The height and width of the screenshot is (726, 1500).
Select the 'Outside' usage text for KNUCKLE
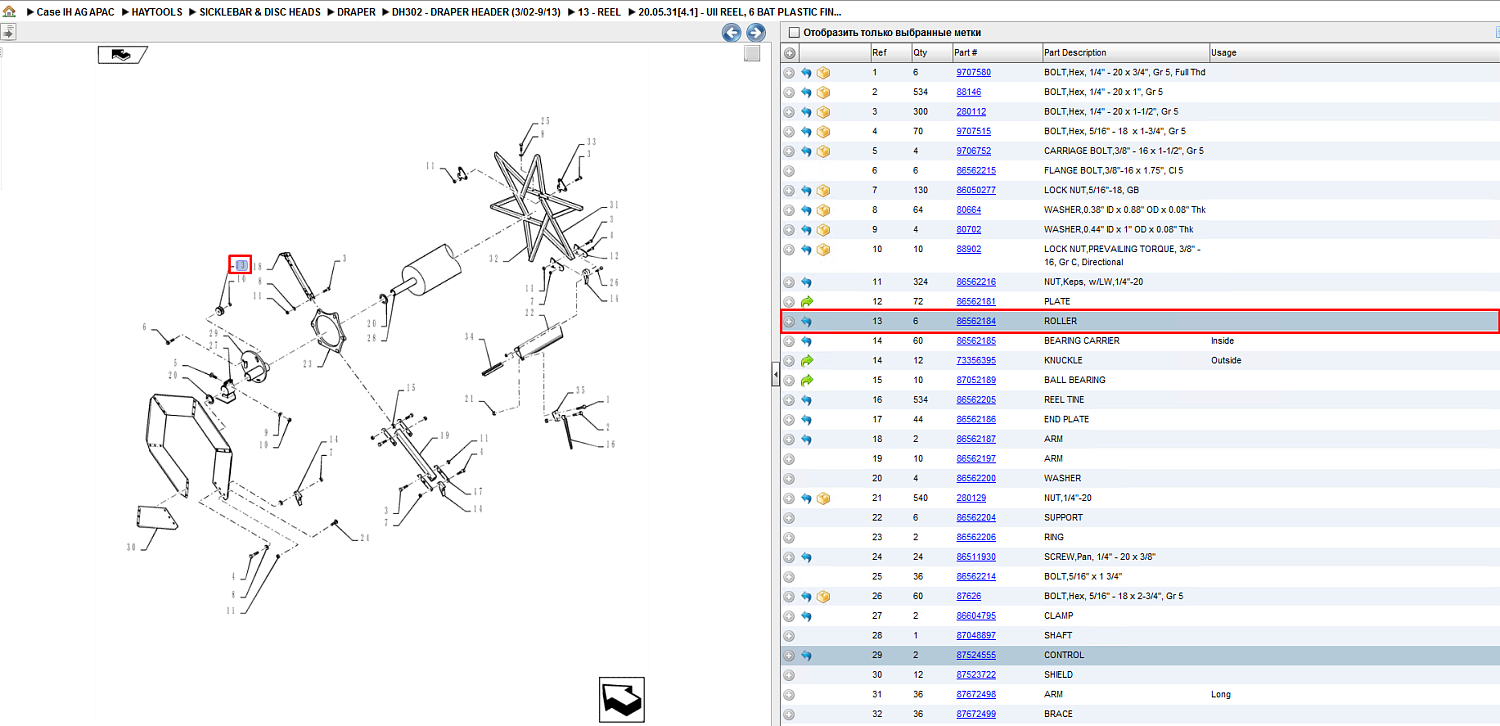(x=1226, y=360)
